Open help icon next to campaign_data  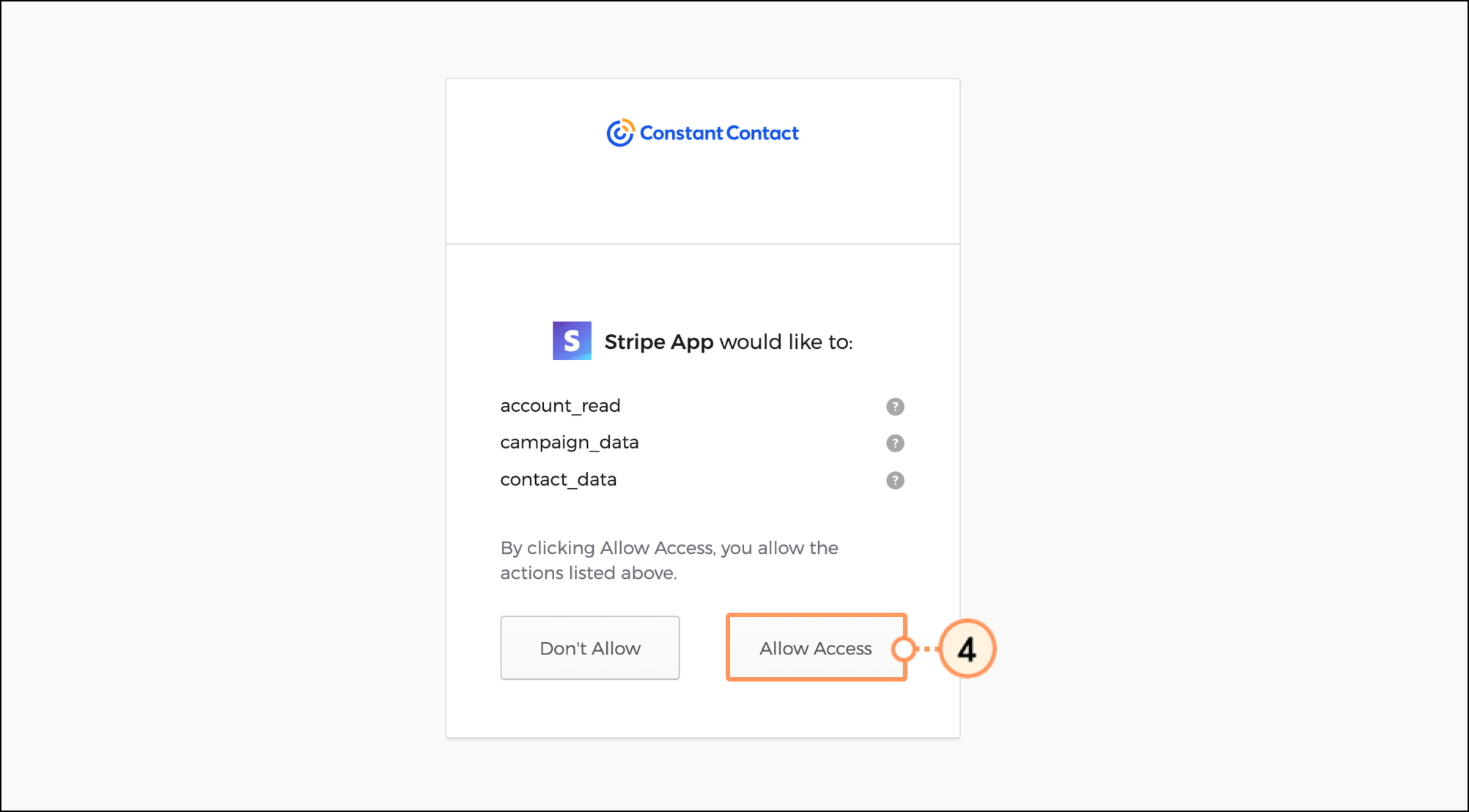(895, 443)
